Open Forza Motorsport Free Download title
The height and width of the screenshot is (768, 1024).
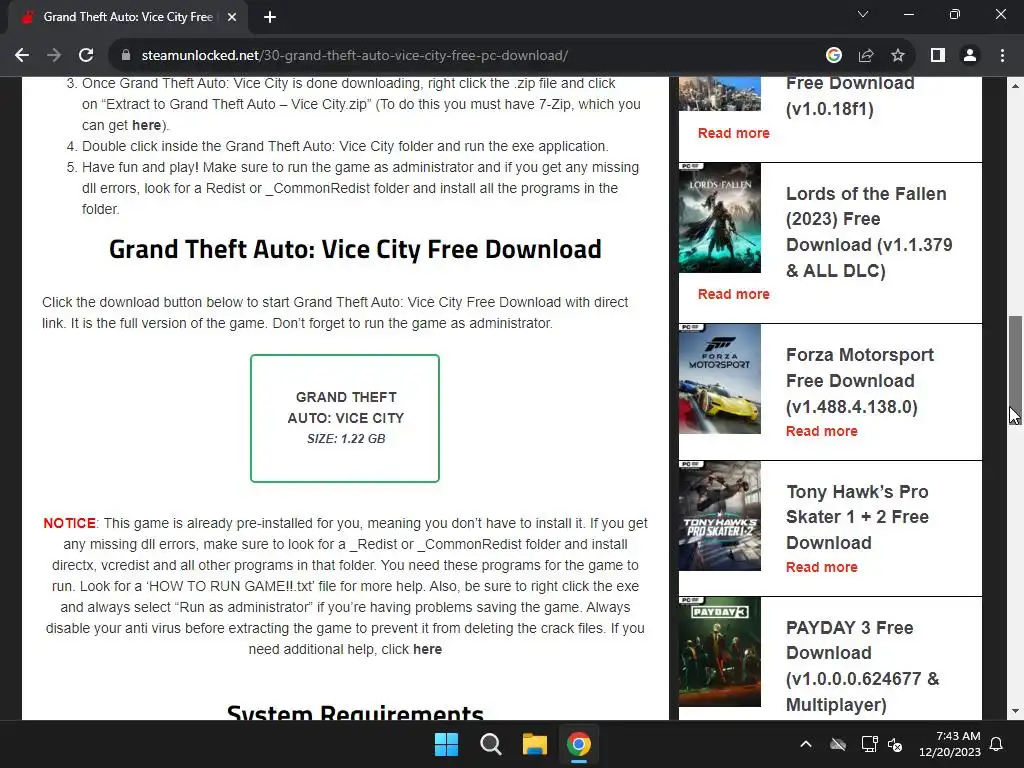pyautogui.click(x=859, y=381)
